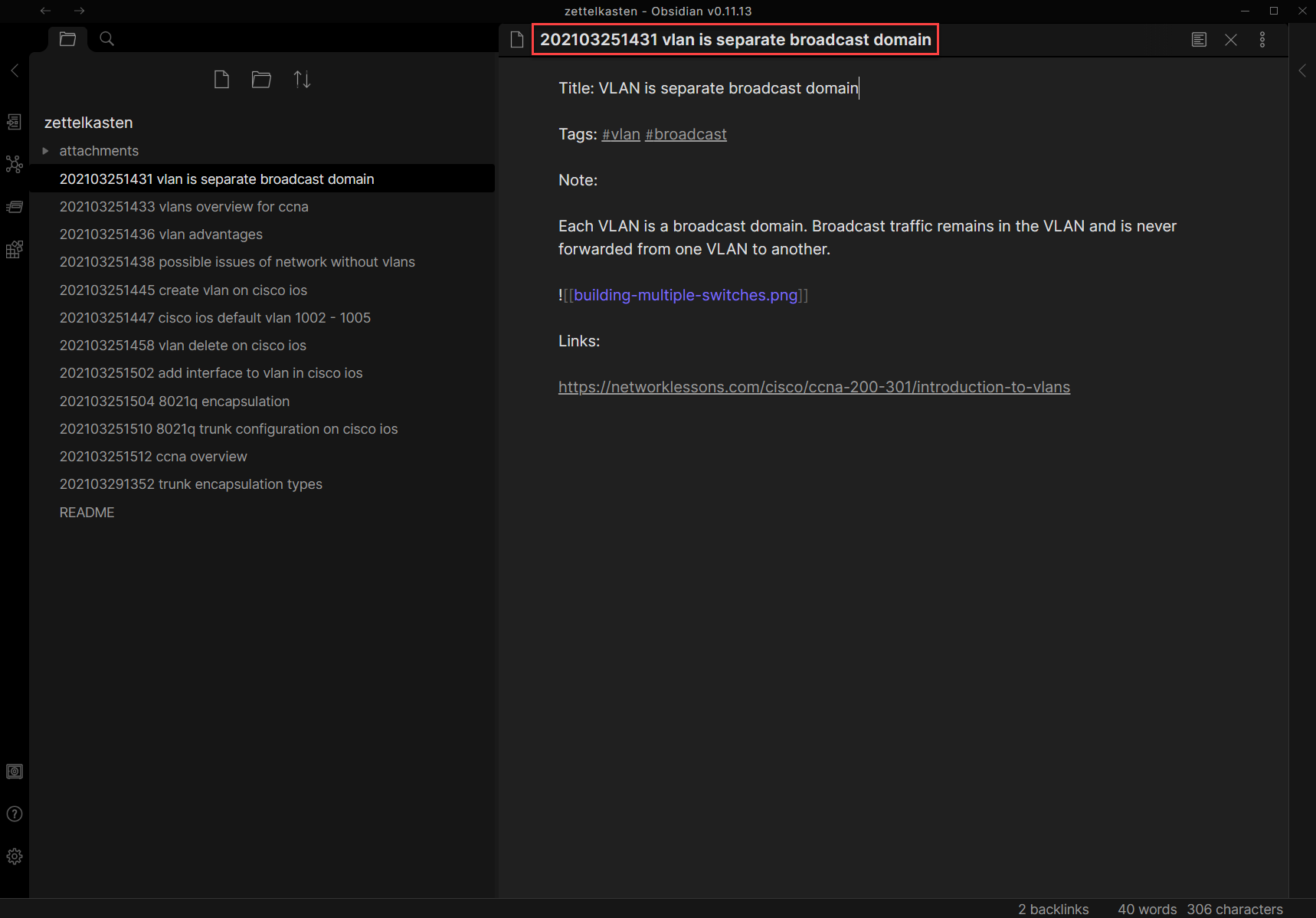Open the quick switcher ribbon icon

15,122
